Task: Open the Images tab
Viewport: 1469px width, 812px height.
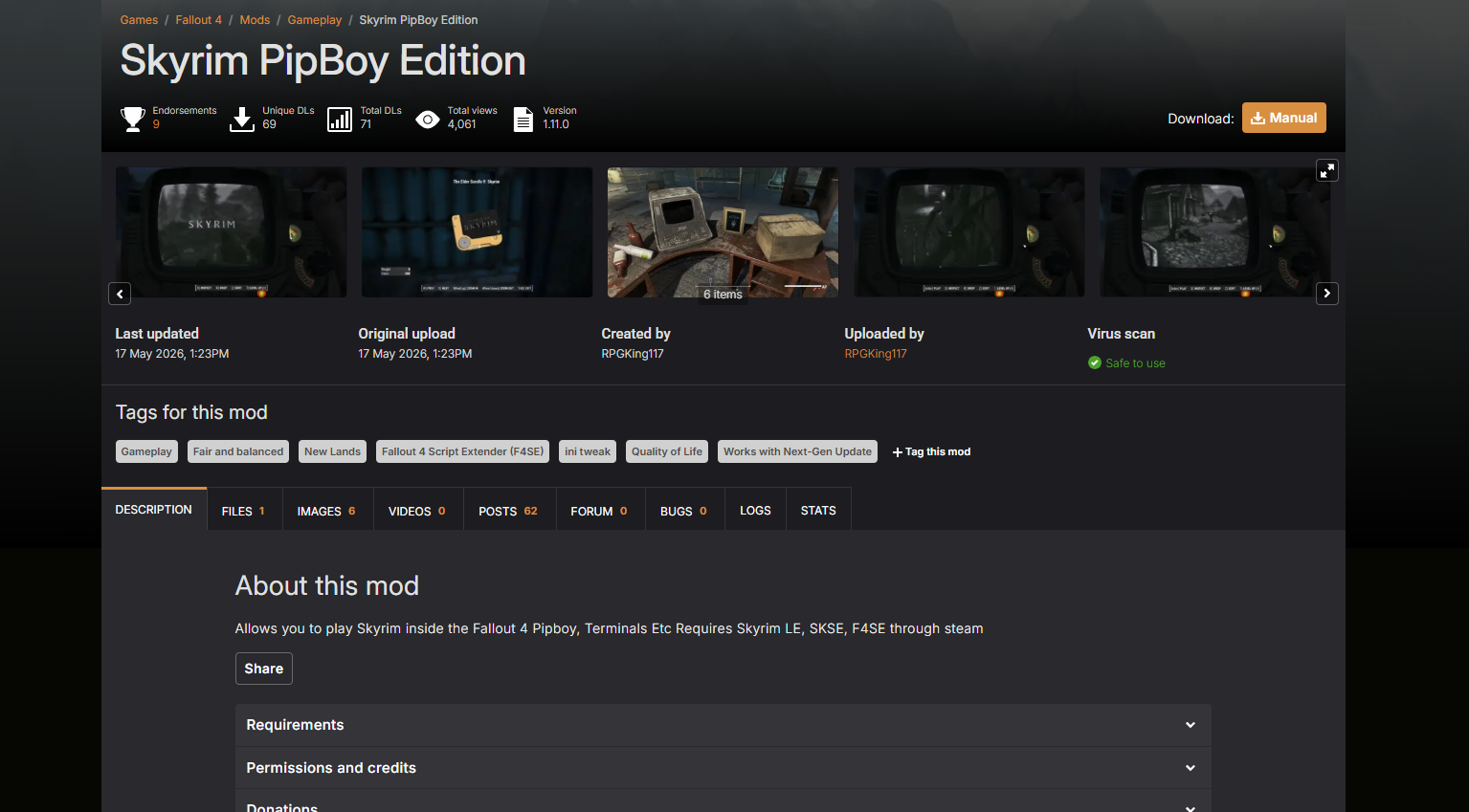Action: click(x=327, y=511)
